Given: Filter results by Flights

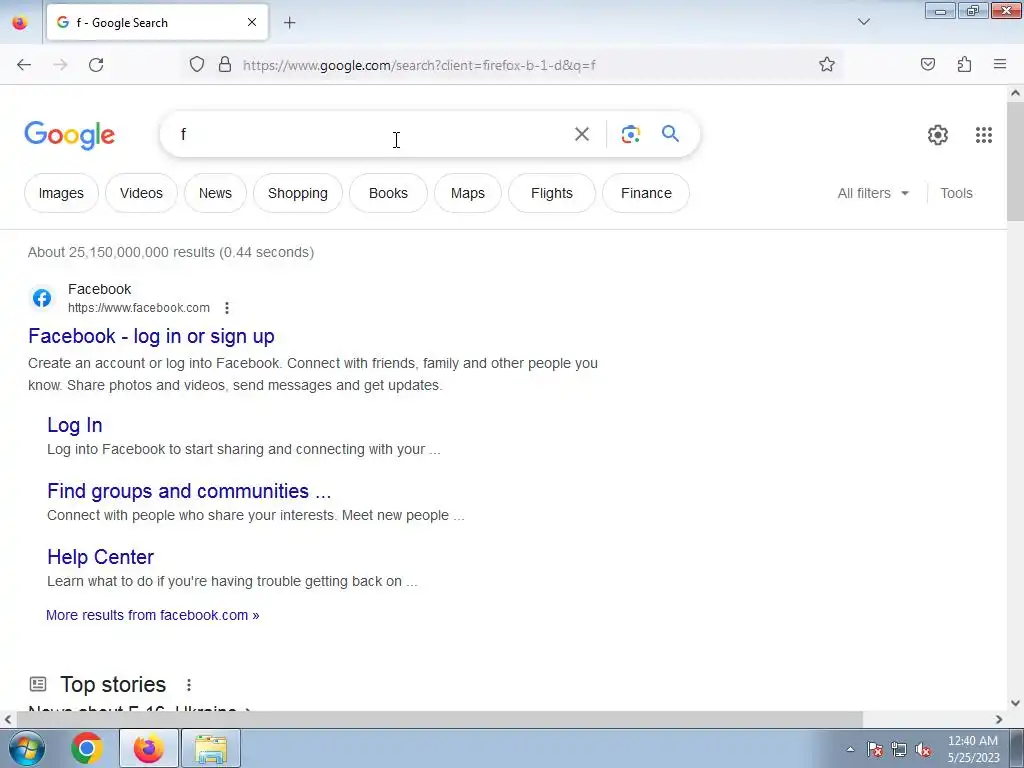Looking at the screenshot, I should 552,193.
